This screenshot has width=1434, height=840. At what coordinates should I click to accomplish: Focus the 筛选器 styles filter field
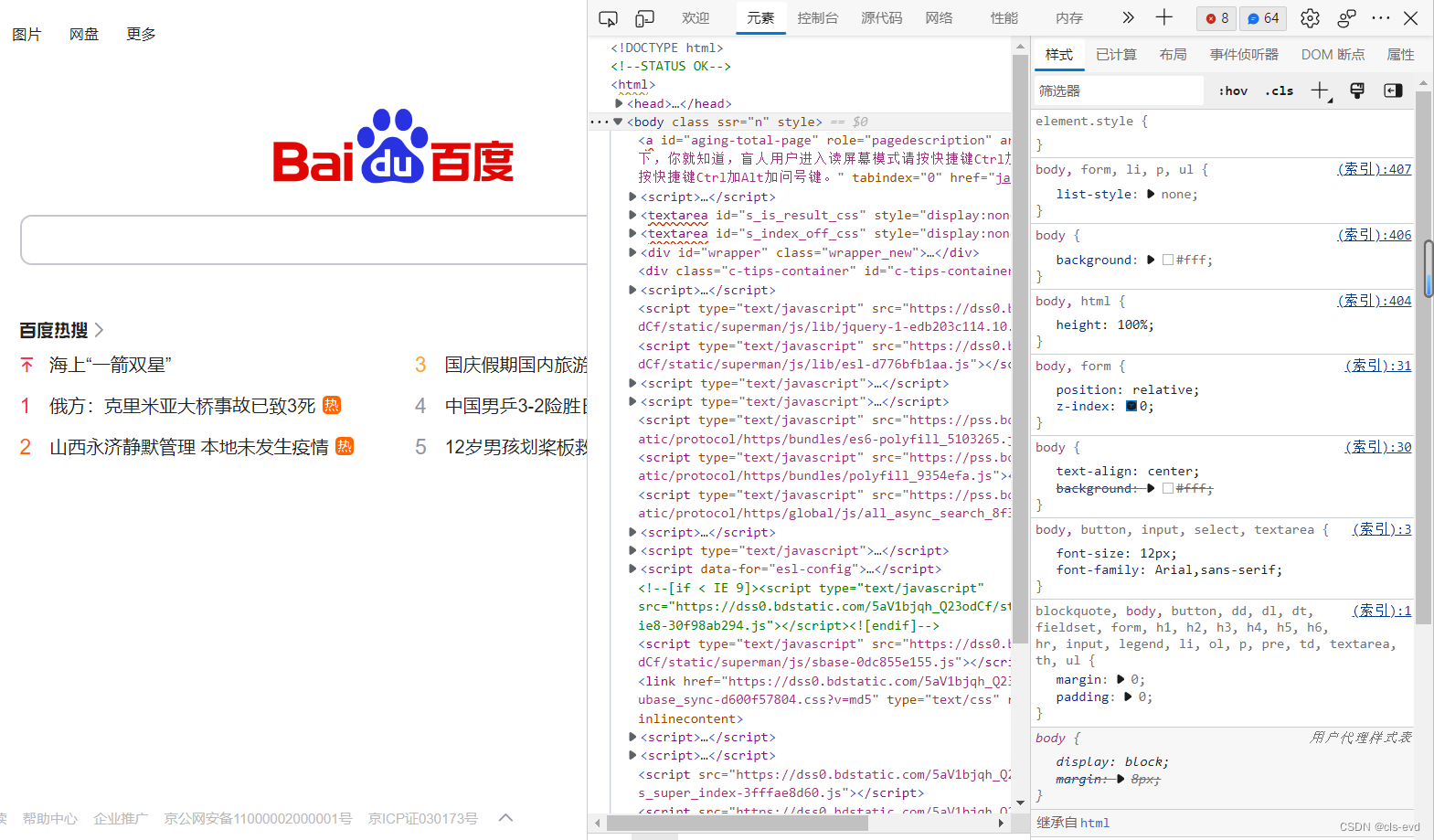point(1118,90)
